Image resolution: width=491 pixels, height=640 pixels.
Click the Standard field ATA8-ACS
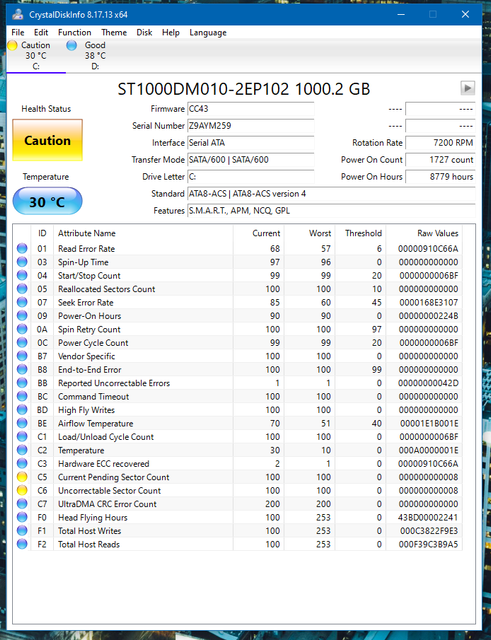tap(331, 193)
